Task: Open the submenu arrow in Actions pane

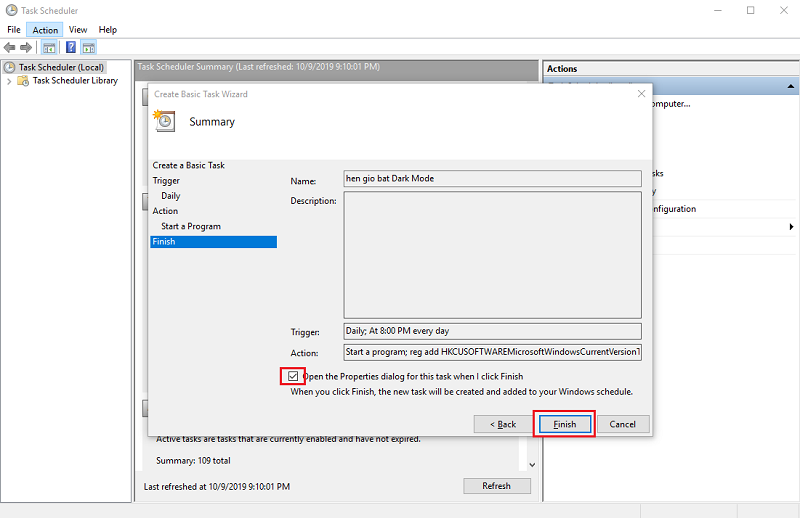Action: point(791,227)
